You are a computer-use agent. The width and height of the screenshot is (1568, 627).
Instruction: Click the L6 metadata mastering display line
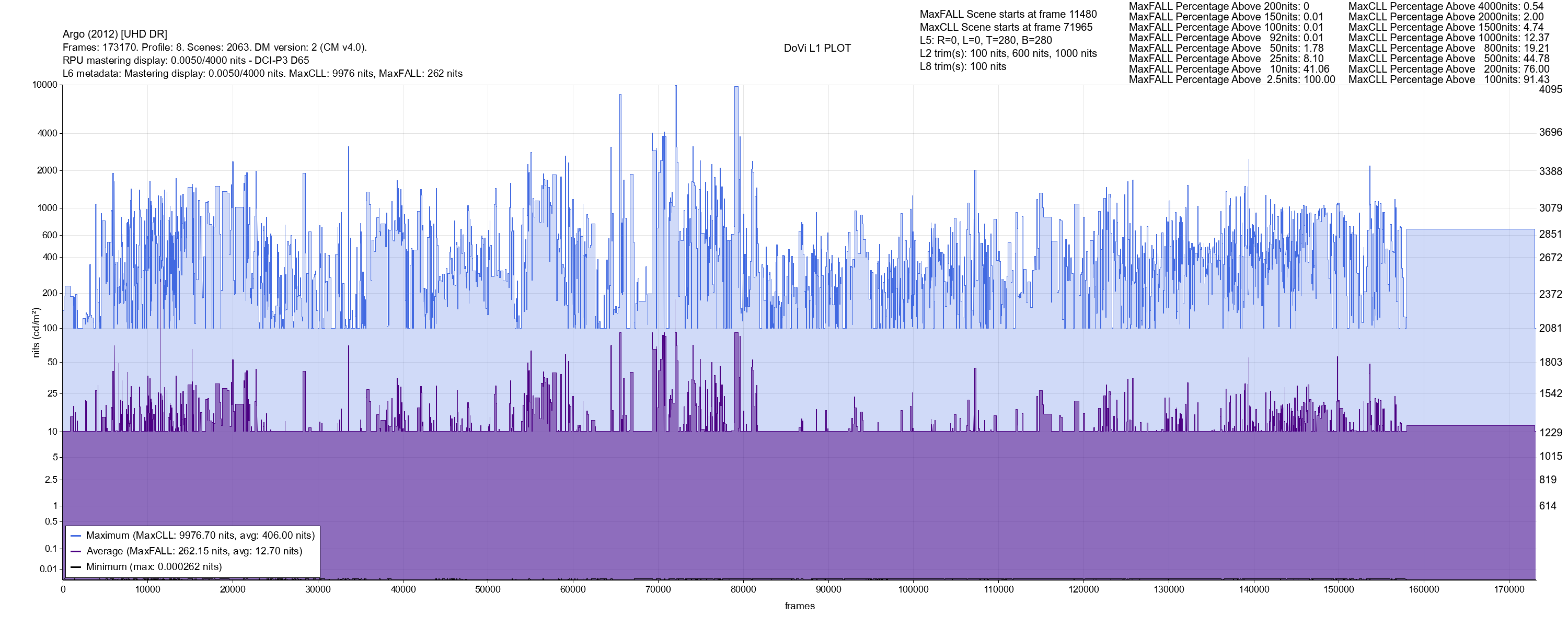tap(262, 74)
